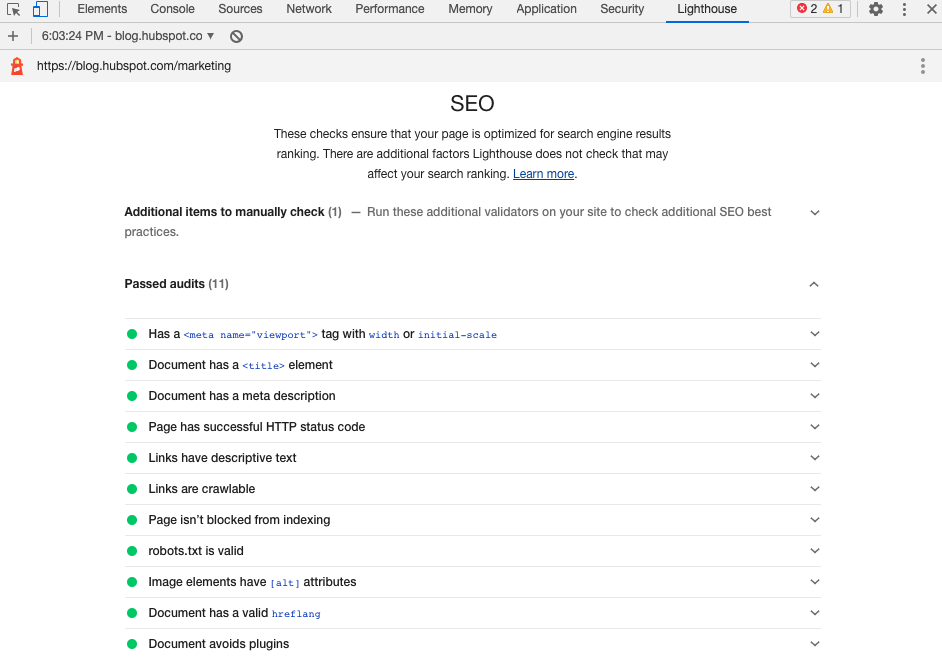
Task: Switch to the Console tab
Action: [x=173, y=9]
